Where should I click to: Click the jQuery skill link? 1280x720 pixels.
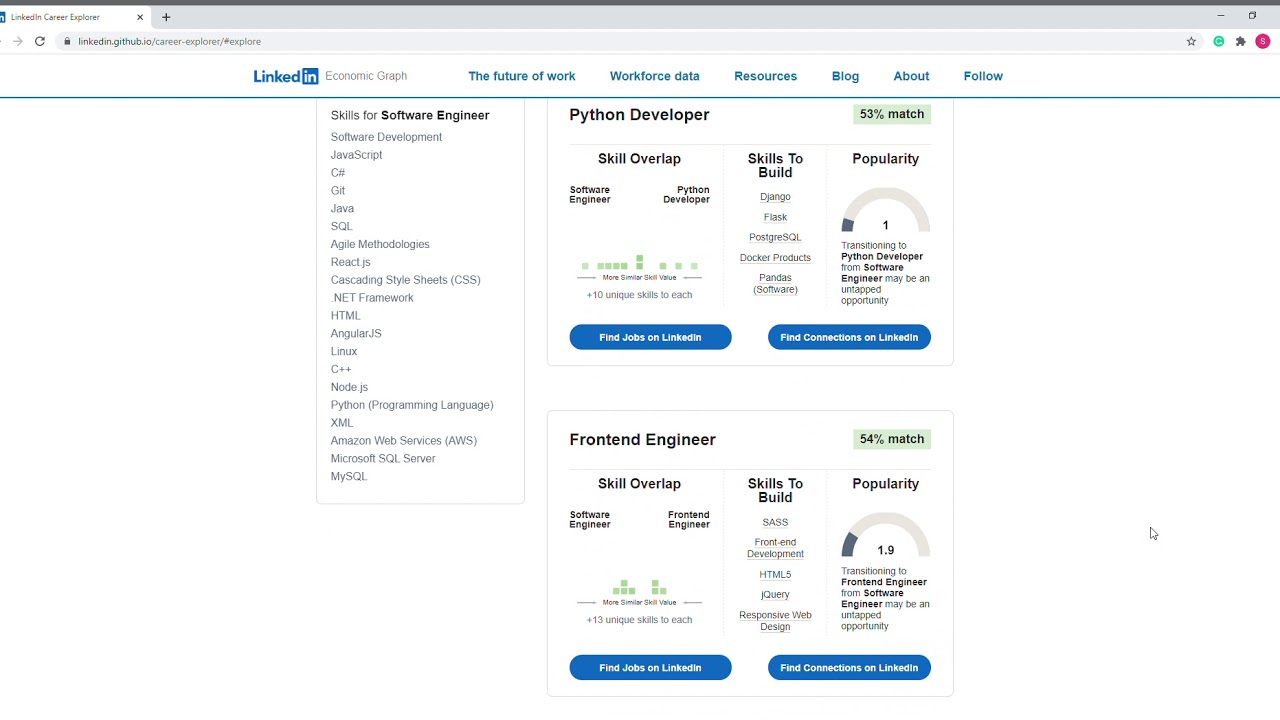tap(775, 595)
